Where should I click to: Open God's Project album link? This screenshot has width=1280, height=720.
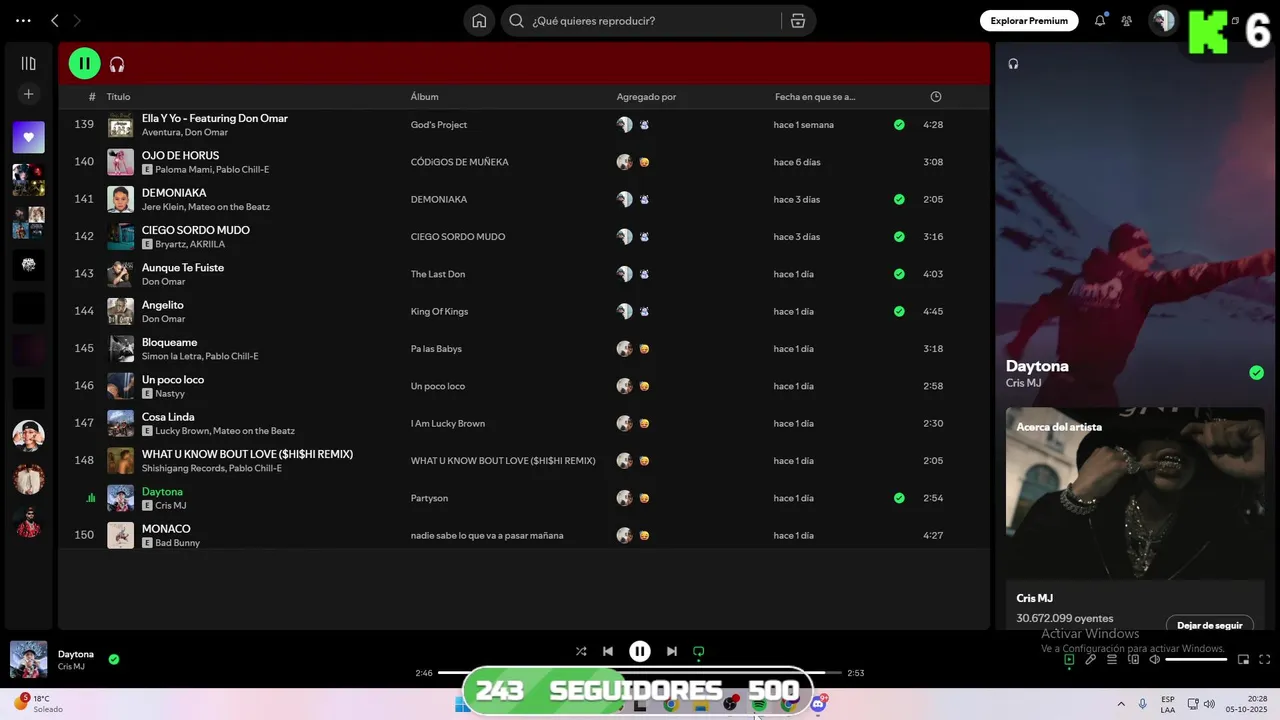click(439, 125)
